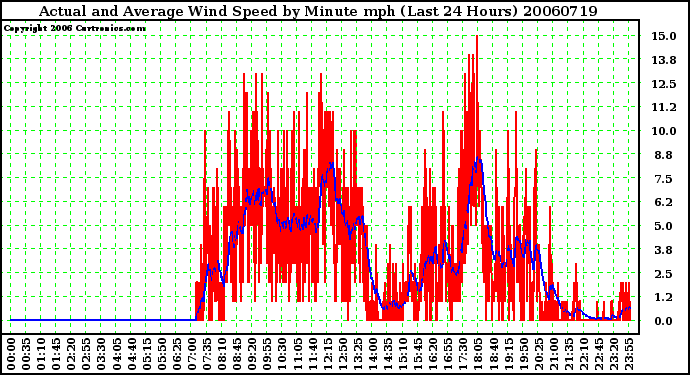Click the 02:55 time label
Viewport: 690px width, 375px height.
coord(86,354)
